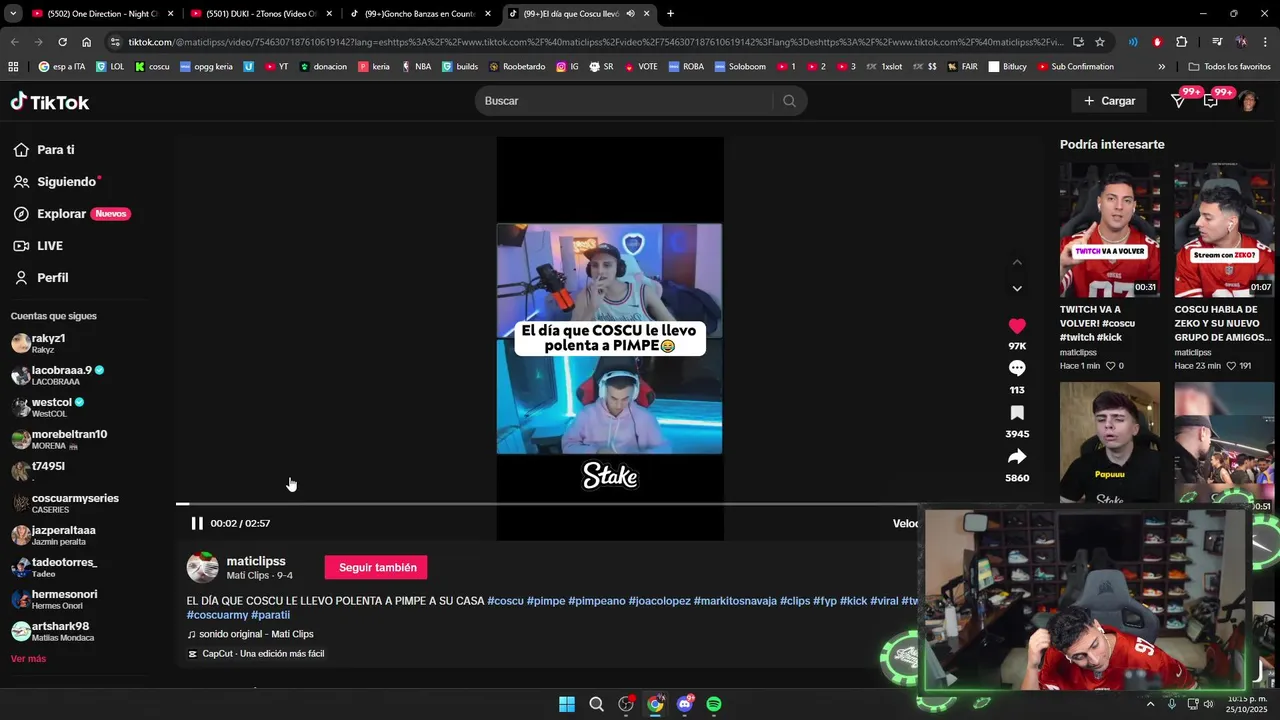Open followed account morebeltran10
Viewport: 1280px width, 720px height.
click(59, 439)
